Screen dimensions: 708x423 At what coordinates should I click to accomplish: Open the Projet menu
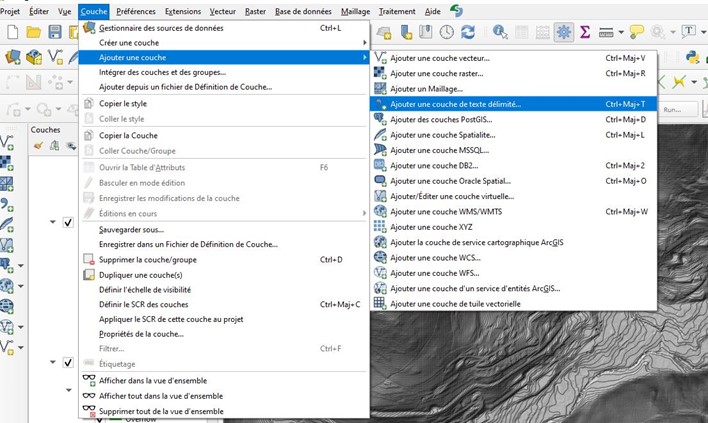click(x=10, y=11)
